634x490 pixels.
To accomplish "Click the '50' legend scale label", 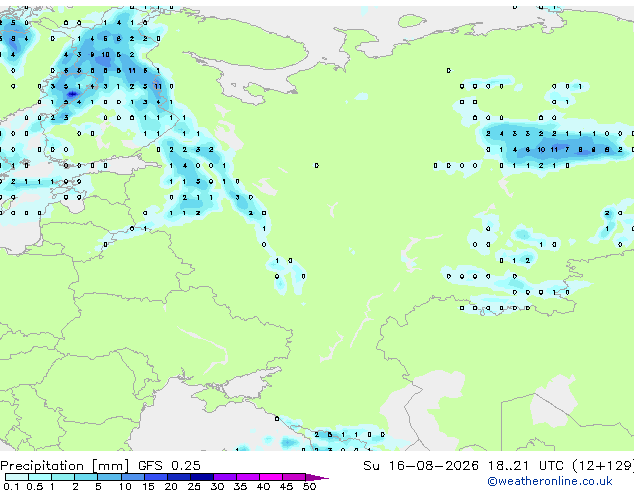I will click(310, 486).
